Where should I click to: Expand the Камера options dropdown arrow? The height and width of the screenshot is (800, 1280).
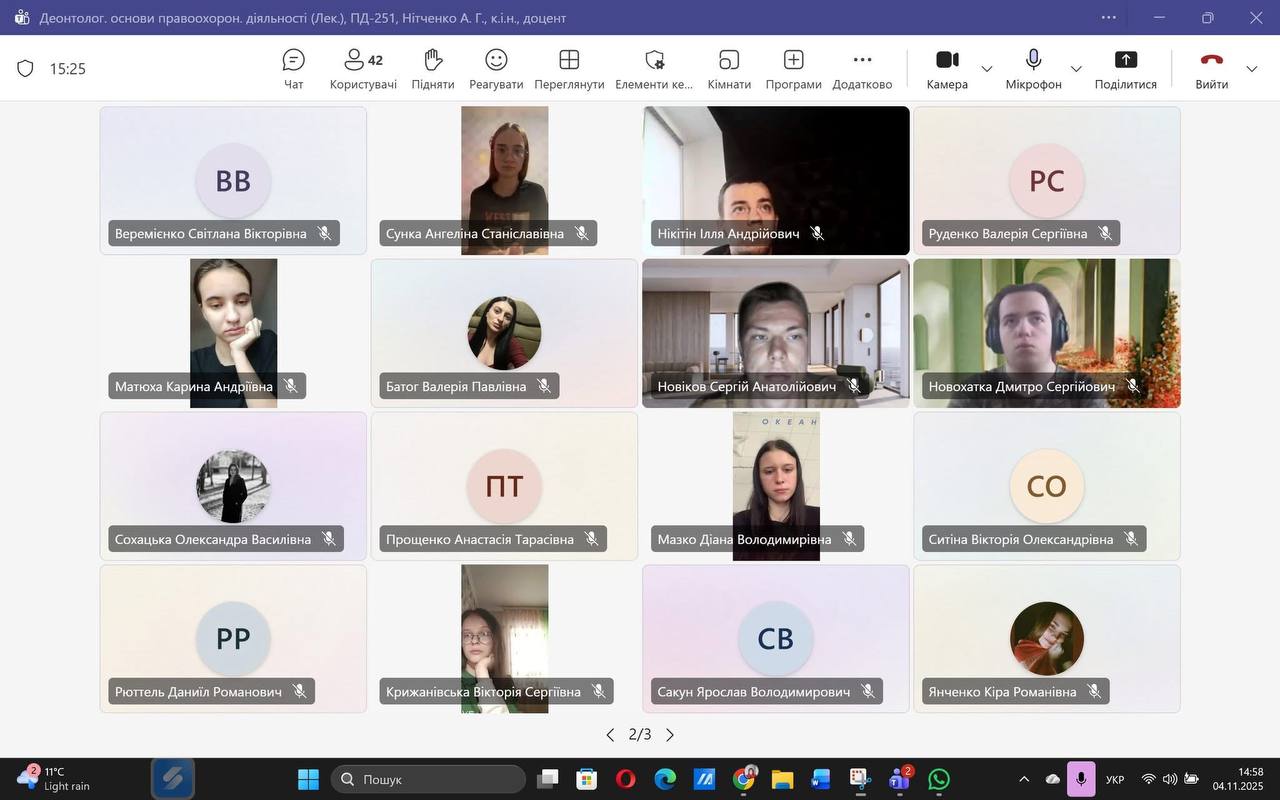[987, 69]
